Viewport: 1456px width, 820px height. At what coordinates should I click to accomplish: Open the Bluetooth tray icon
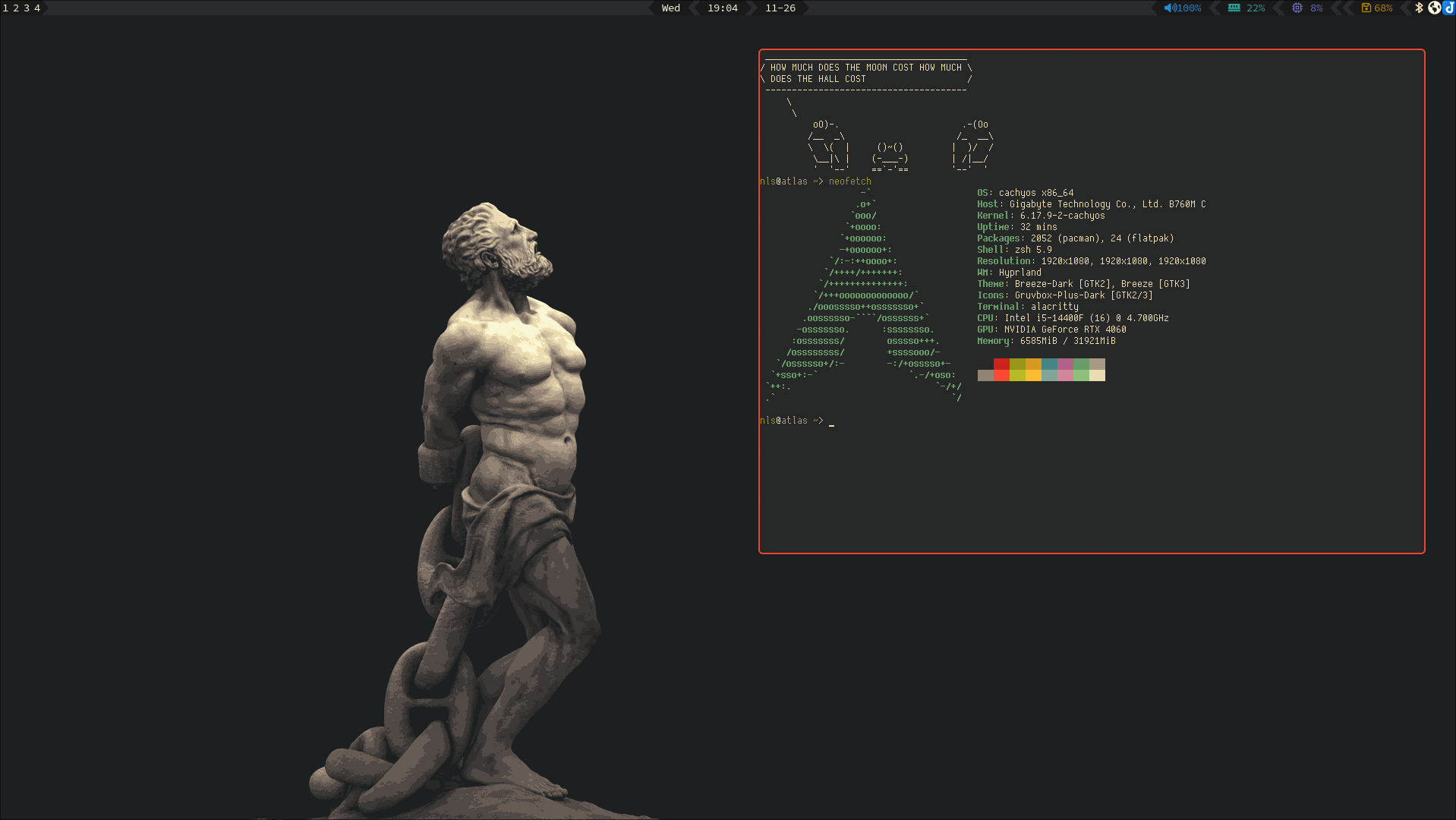click(1419, 8)
